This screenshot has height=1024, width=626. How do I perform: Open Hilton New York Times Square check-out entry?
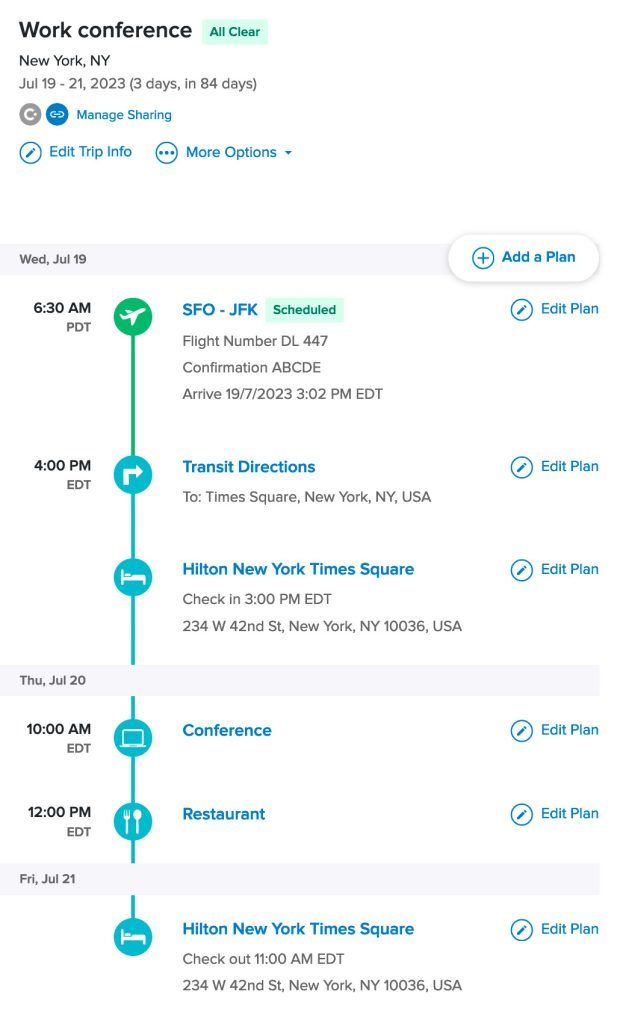tap(298, 929)
